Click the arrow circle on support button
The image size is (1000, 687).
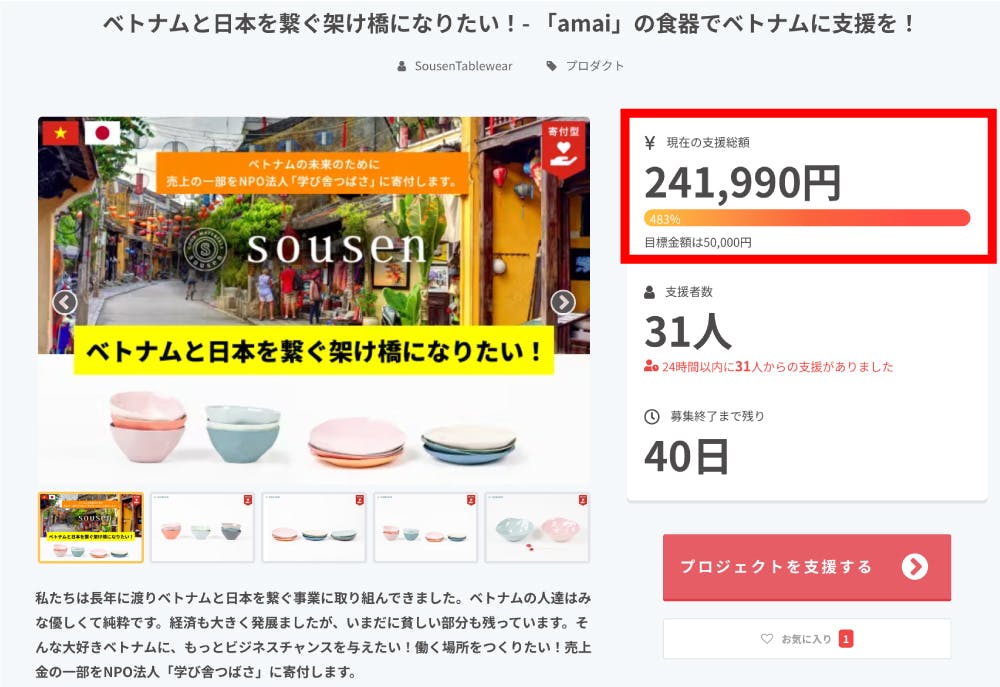(914, 567)
